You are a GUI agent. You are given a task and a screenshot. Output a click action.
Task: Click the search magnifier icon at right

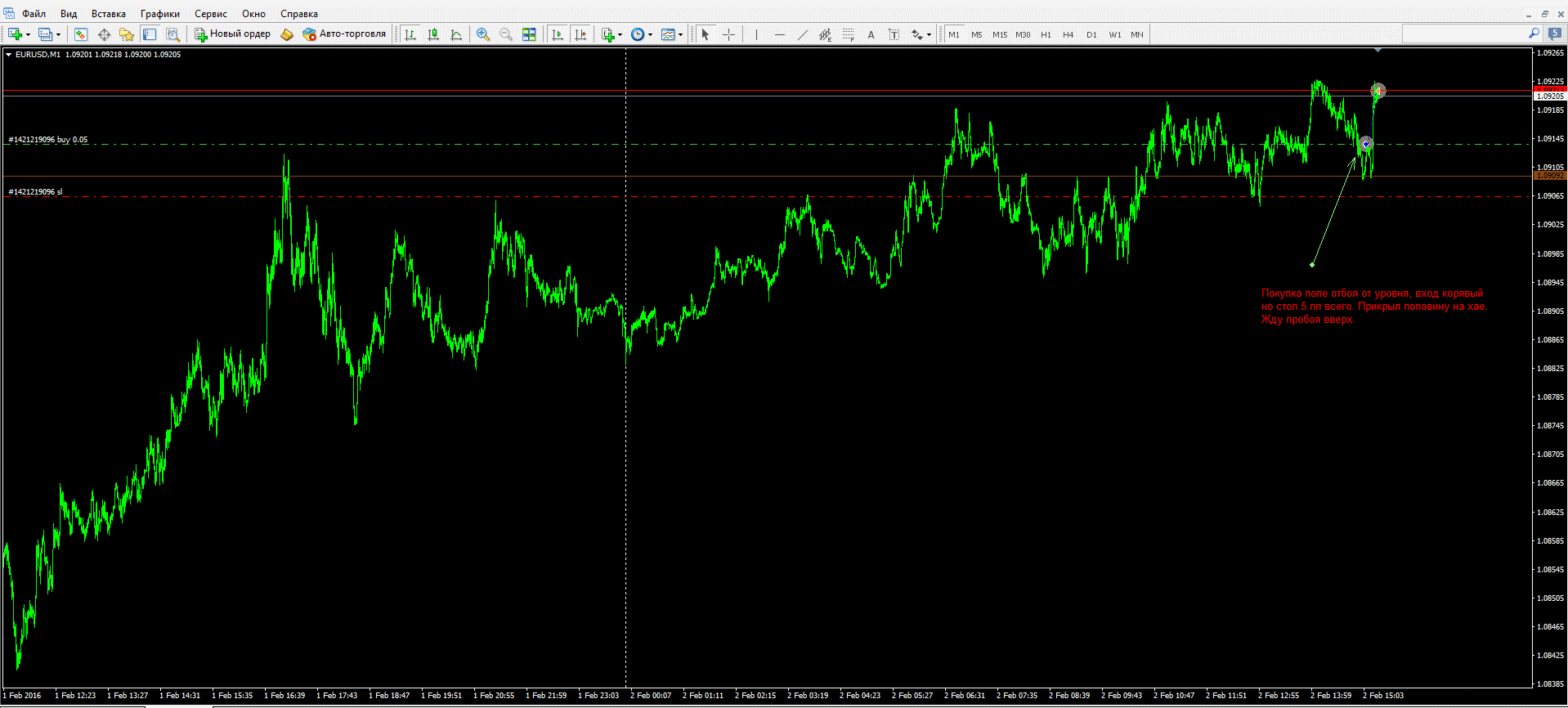point(1534,34)
